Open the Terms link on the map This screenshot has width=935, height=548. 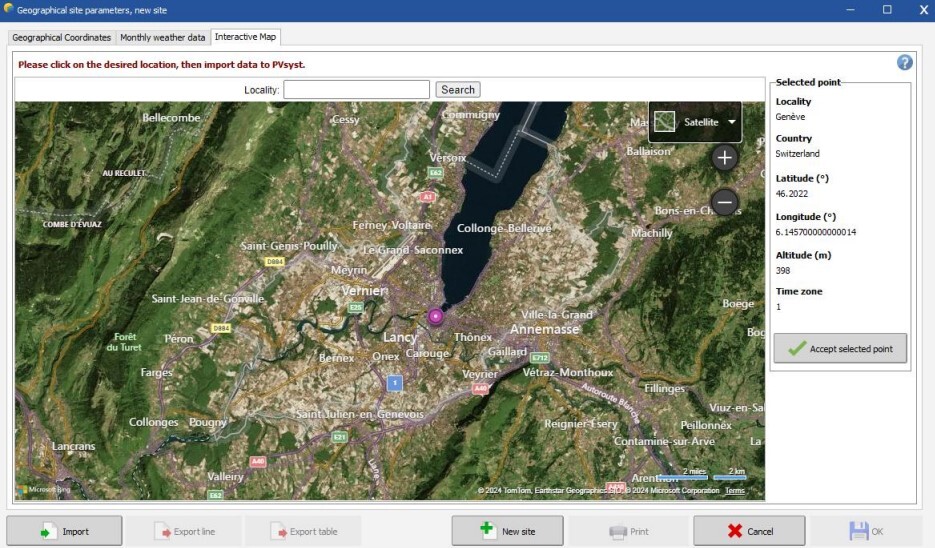coord(735,491)
